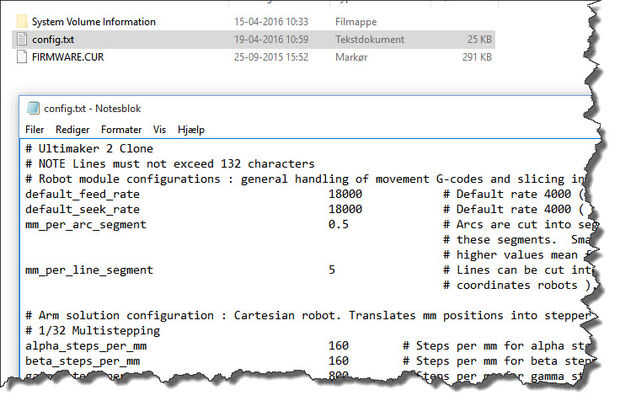The image size is (620, 406).
Task: Click the 25 KB size value
Action: pyautogui.click(x=479, y=40)
